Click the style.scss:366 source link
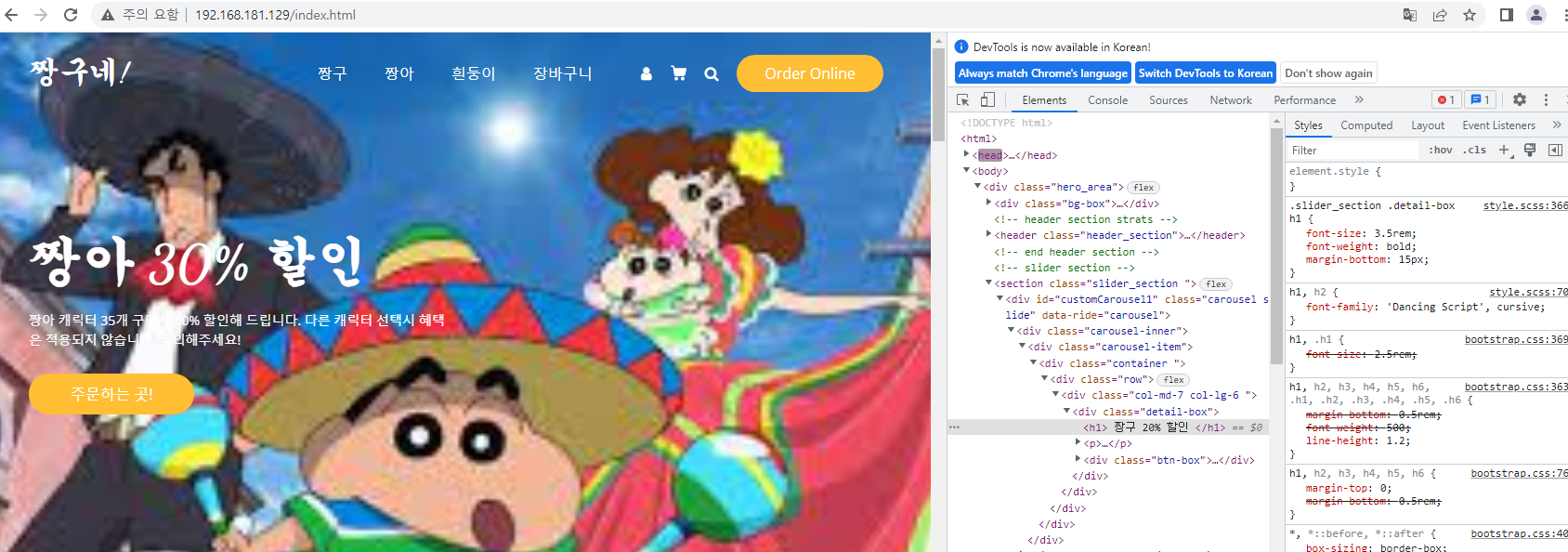This screenshot has height=552, width=1568. (x=1525, y=205)
